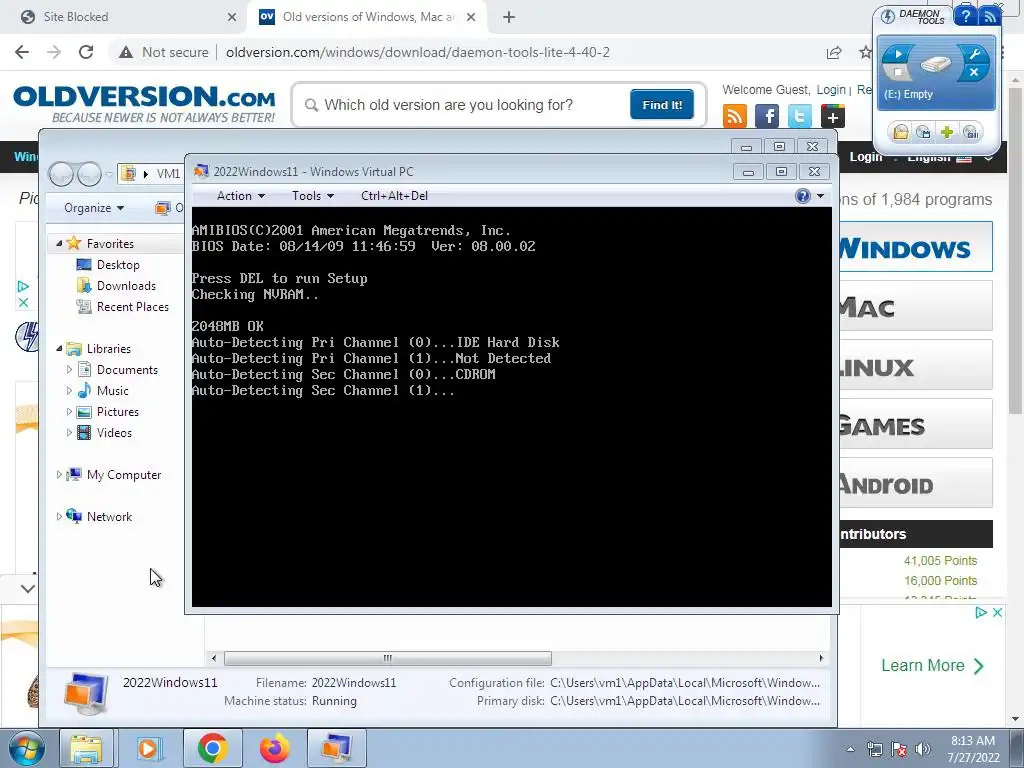This screenshot has width=1024, height=768.
Task: Expand the Pictures library node
Action: pos(69,411)
